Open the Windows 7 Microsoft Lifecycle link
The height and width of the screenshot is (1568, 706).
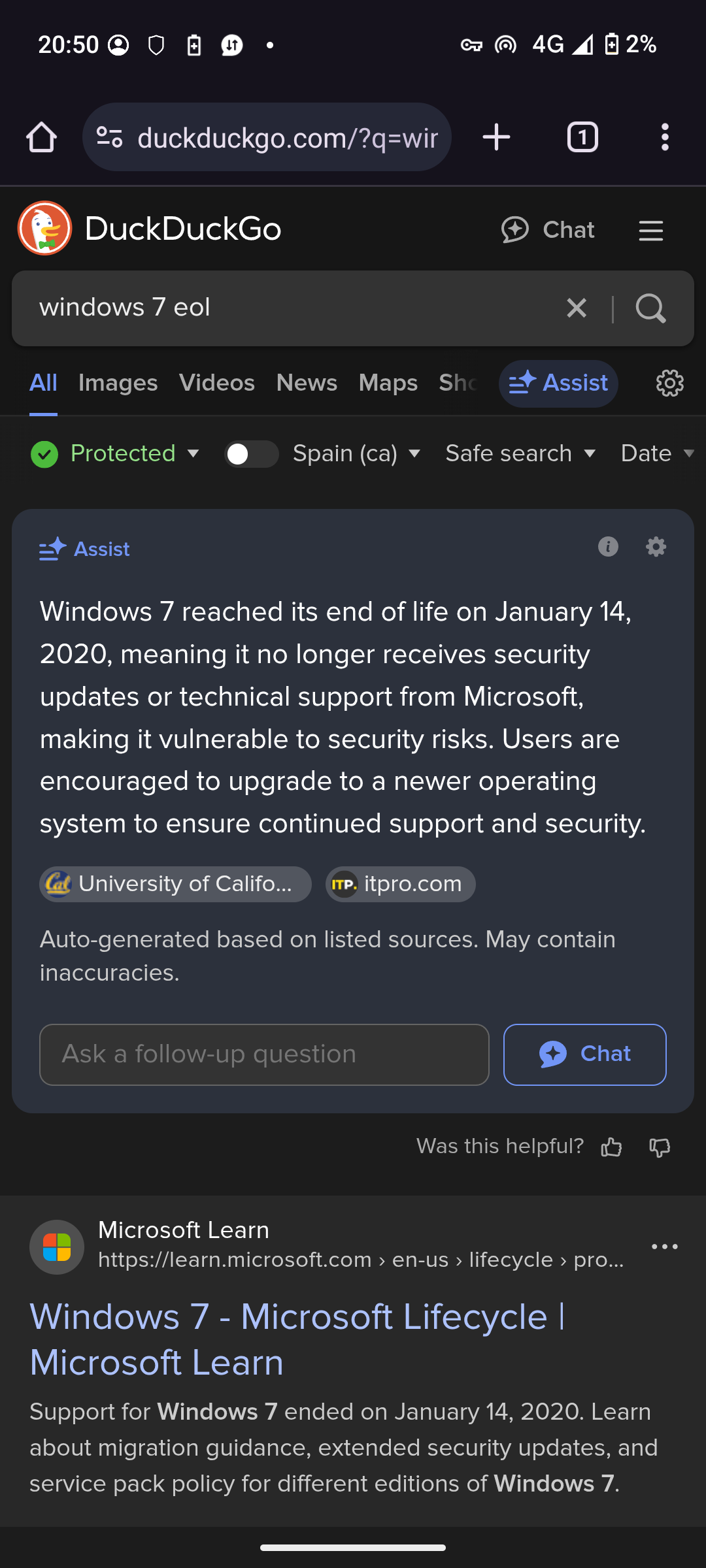tap(297, 1339)
